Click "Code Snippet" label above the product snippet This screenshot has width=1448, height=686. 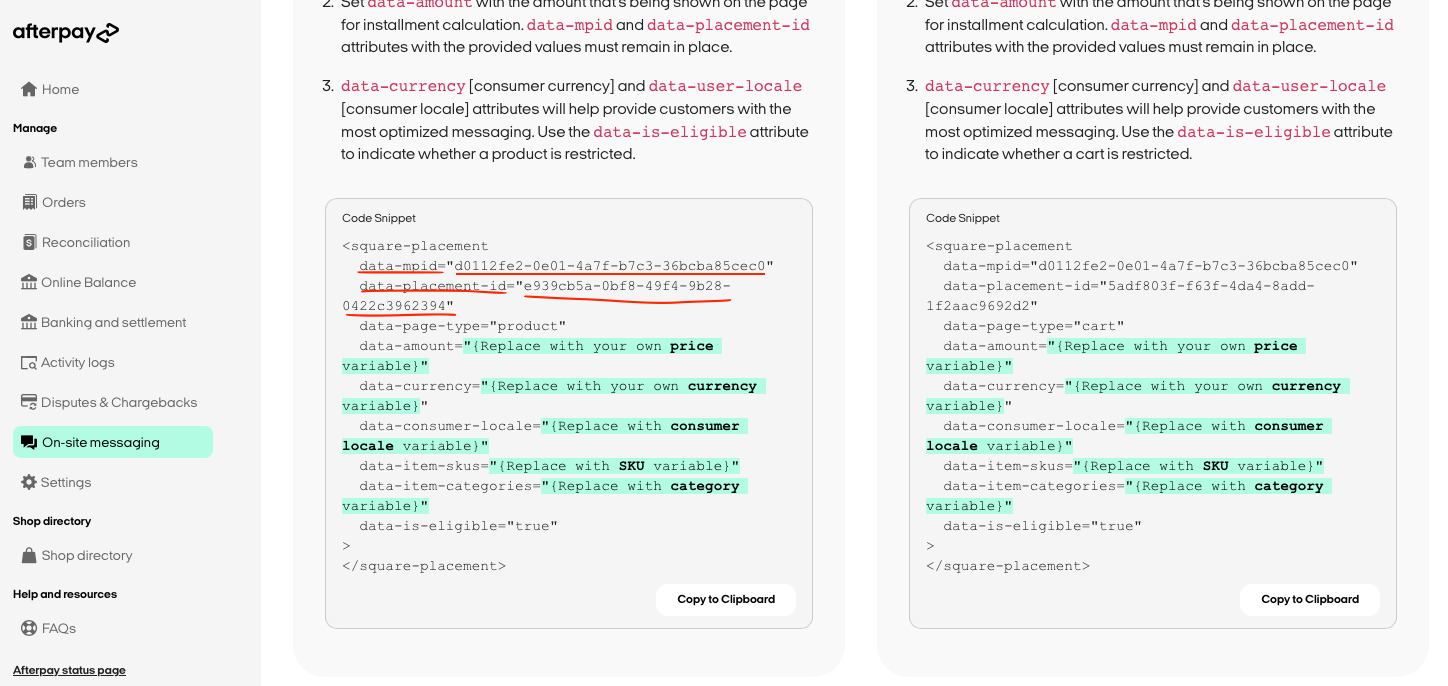[379, 218]
